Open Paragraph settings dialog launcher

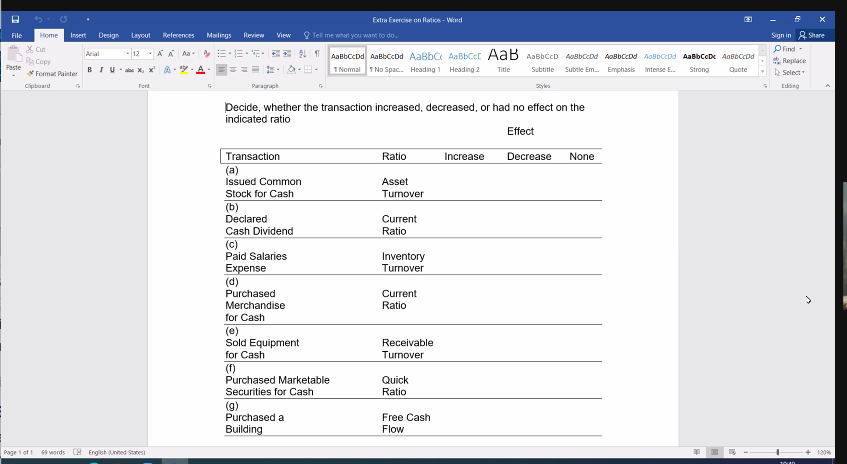click(321, 86)
